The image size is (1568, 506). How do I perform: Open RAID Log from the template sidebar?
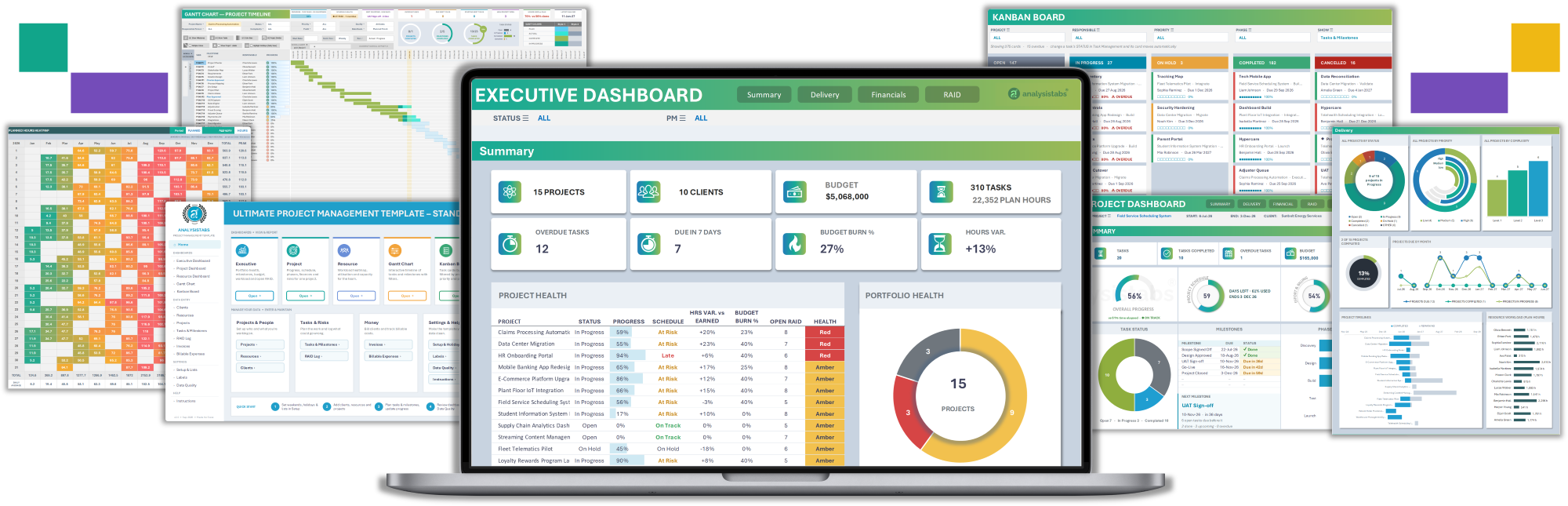183,338
